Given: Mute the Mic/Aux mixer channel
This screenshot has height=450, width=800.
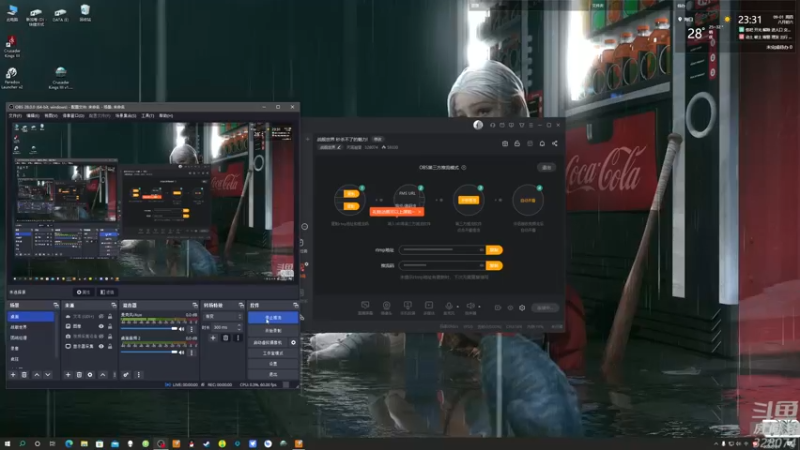Looking at the screenshot, I should click(x=182, y=329).
